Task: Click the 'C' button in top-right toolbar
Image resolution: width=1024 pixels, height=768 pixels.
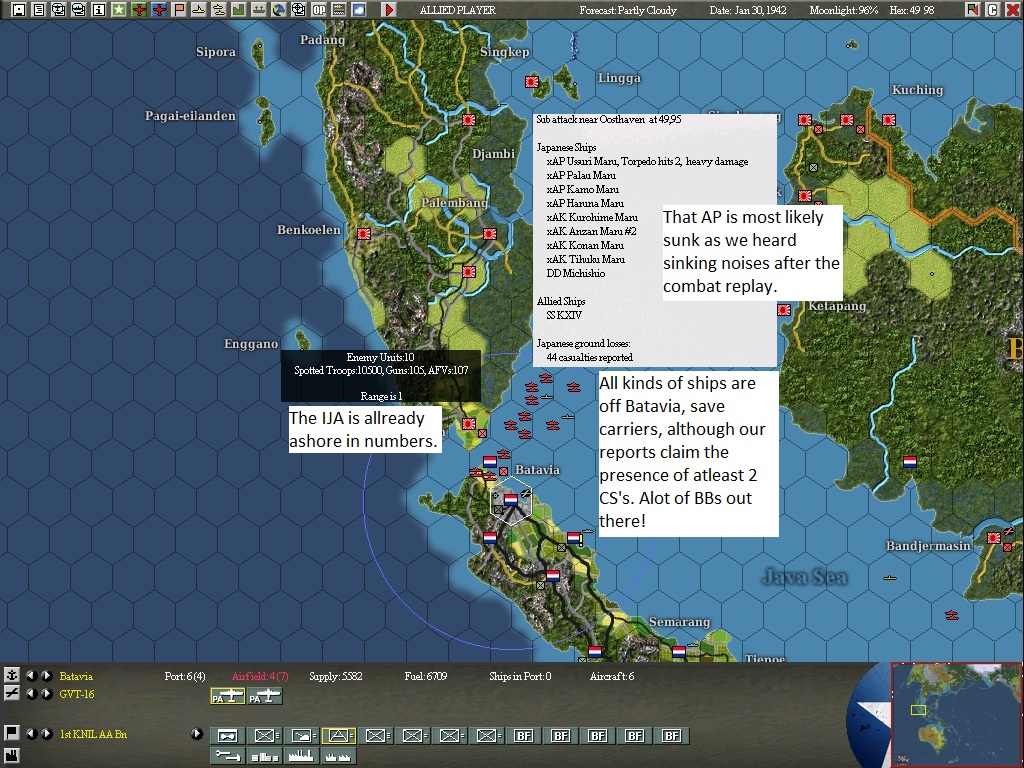Action: [993, 10]
